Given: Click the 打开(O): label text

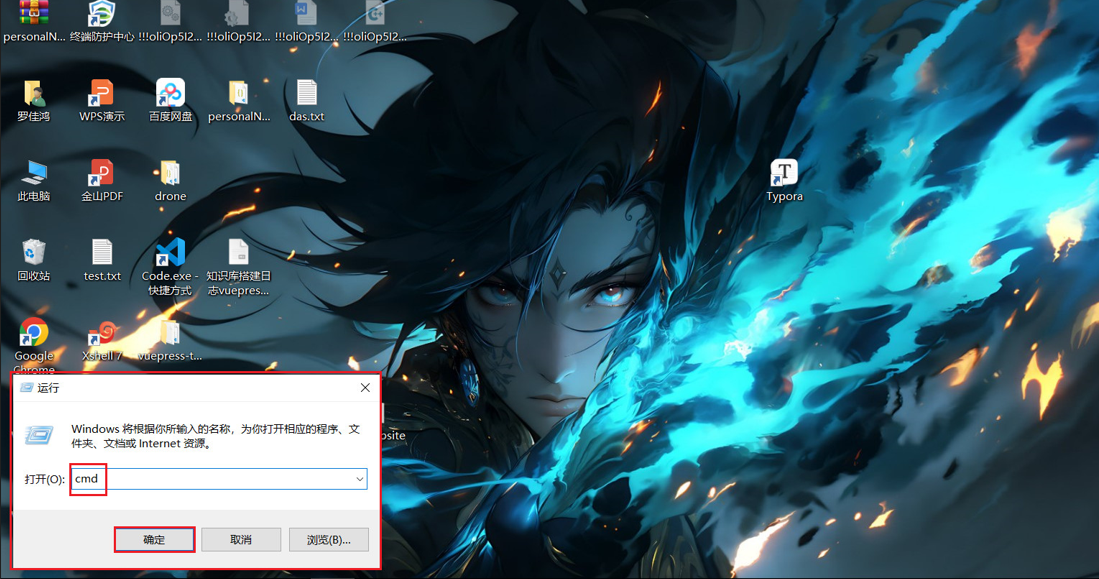Looking at the screenshot, I should 45,479.
